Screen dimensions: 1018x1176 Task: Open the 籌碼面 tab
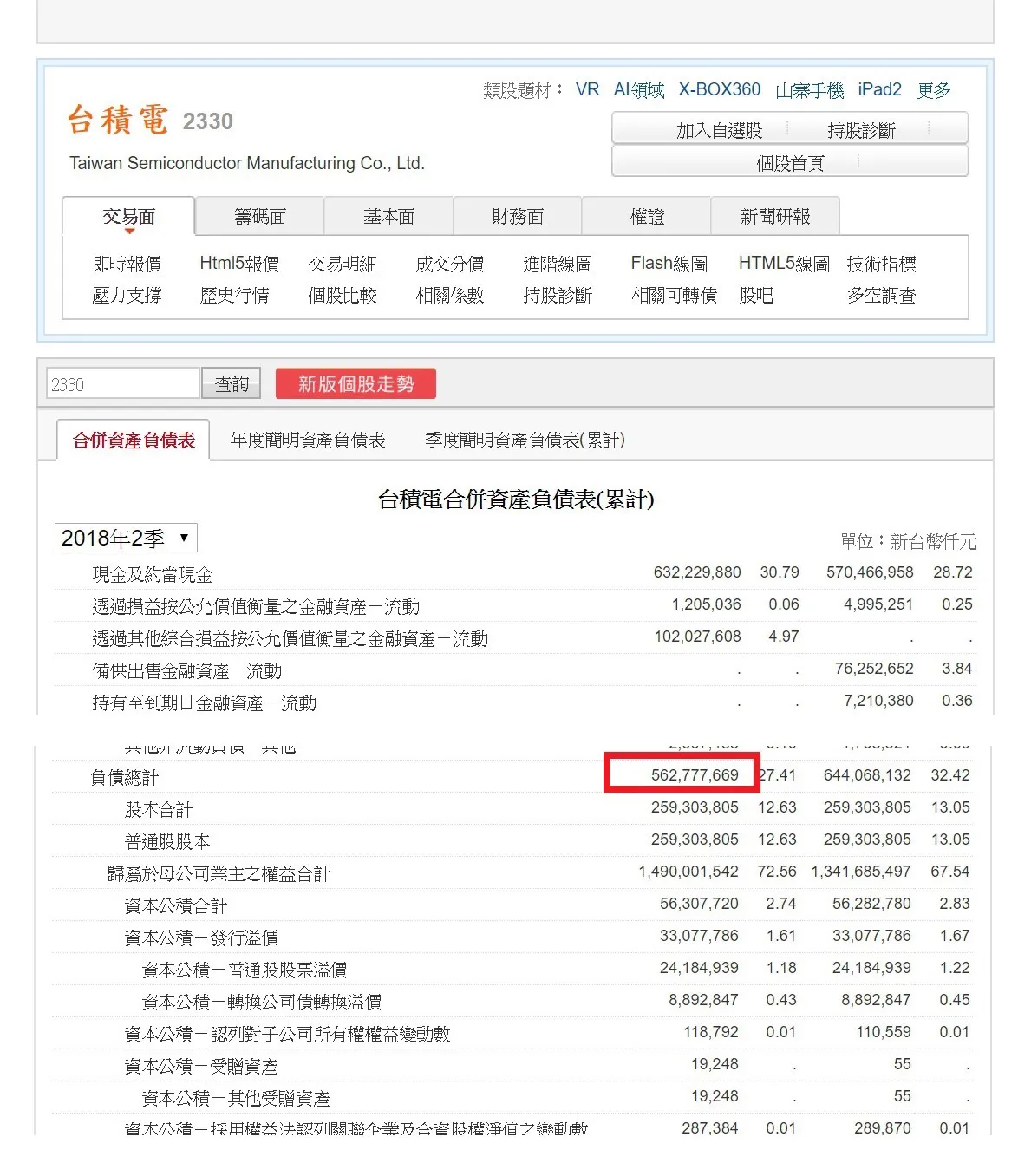pyautogui.click(x=260, y=216)
